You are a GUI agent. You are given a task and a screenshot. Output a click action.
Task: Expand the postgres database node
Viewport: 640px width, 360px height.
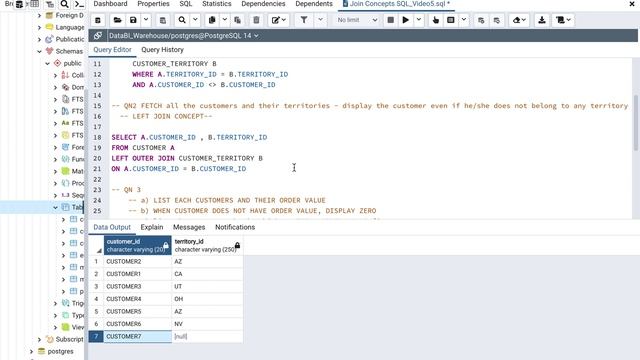pyautogui.click(x=31, y=351)
